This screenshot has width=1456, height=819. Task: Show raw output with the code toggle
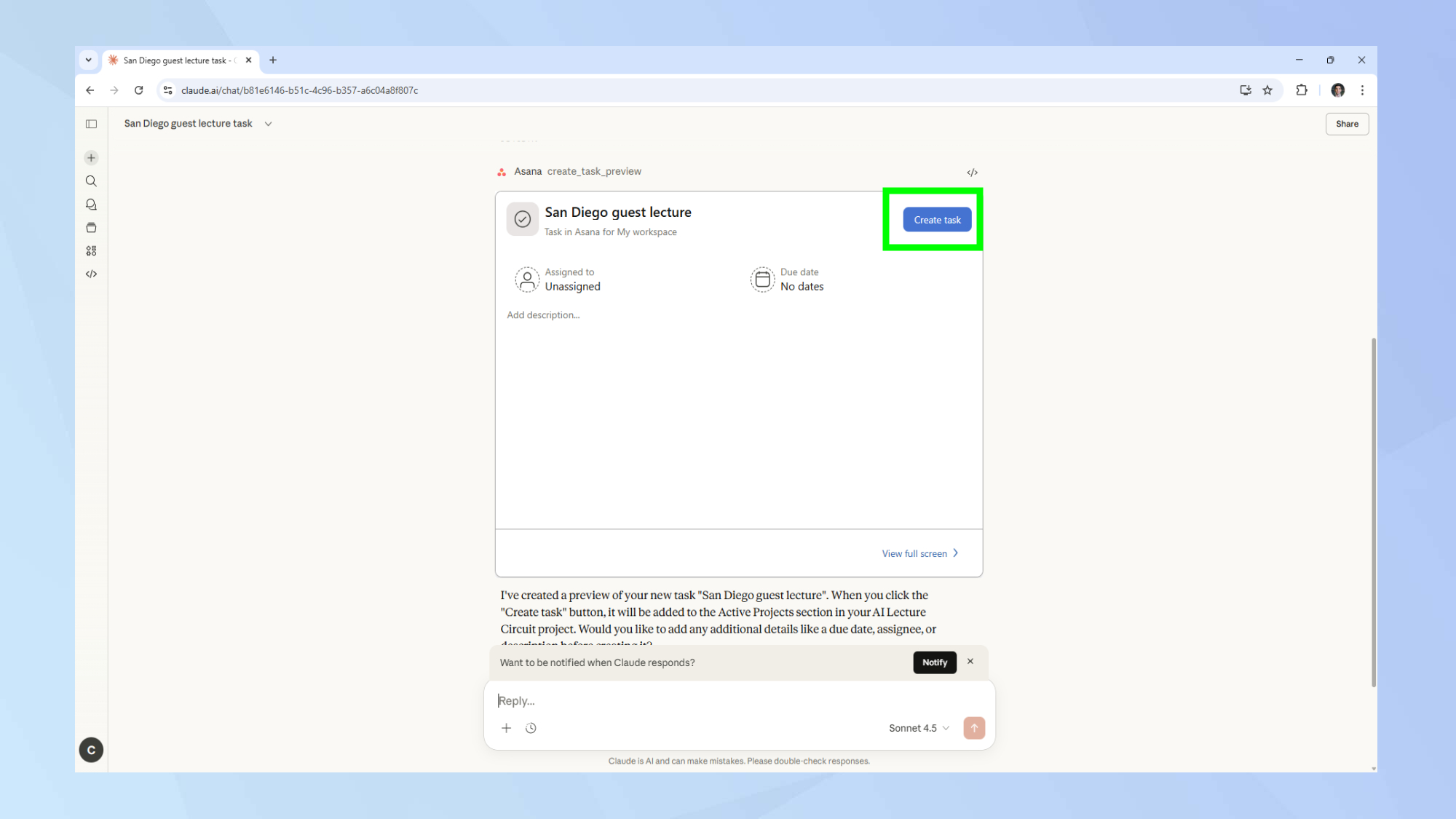[973, 172]
